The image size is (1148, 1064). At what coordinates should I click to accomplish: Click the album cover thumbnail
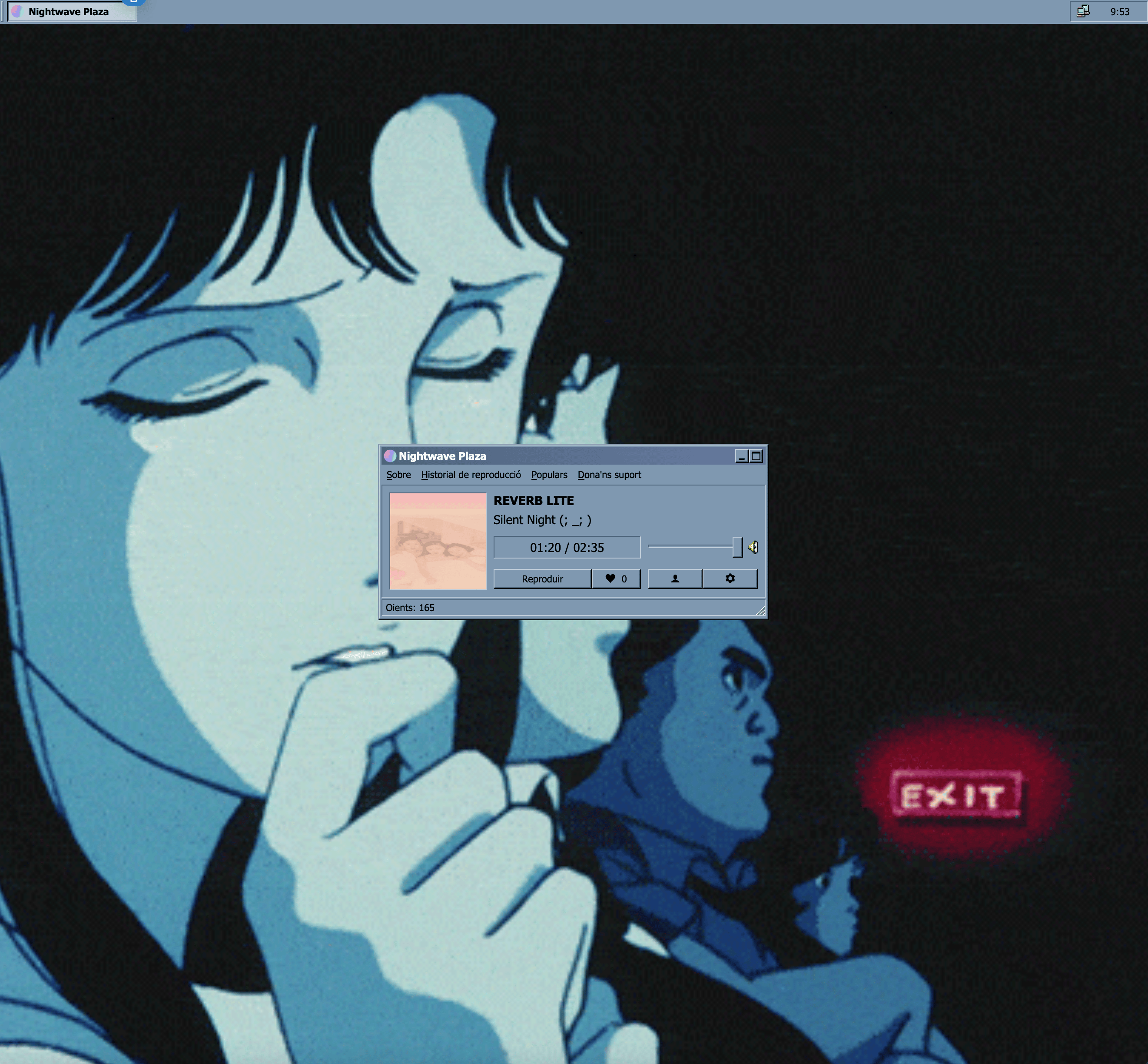click(x=438, y=541)
